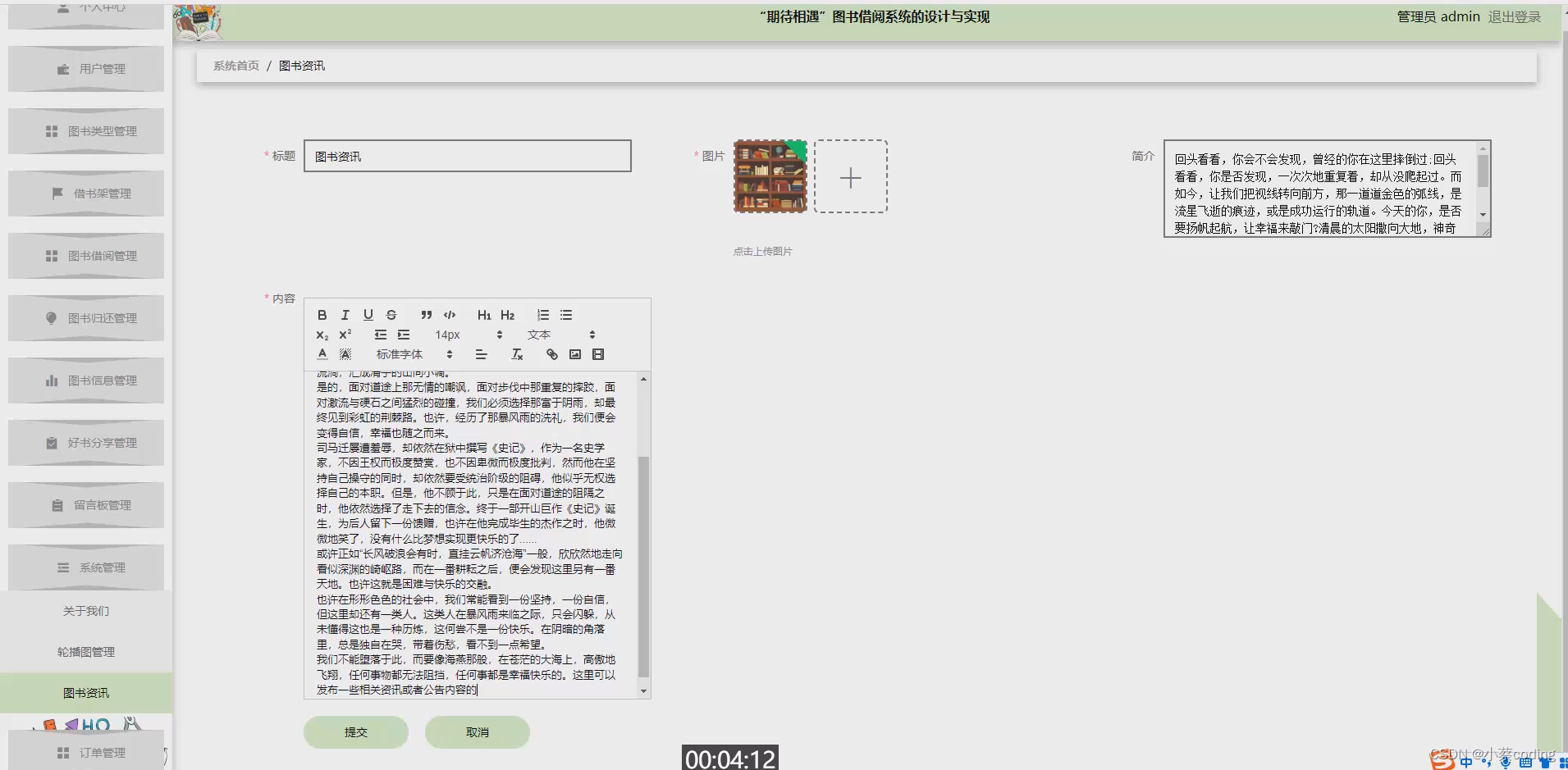The image size is (1568, 770).
Task: Insert a video via the editor toolbar
Action: pyautogui.click(x=598, y=353)
